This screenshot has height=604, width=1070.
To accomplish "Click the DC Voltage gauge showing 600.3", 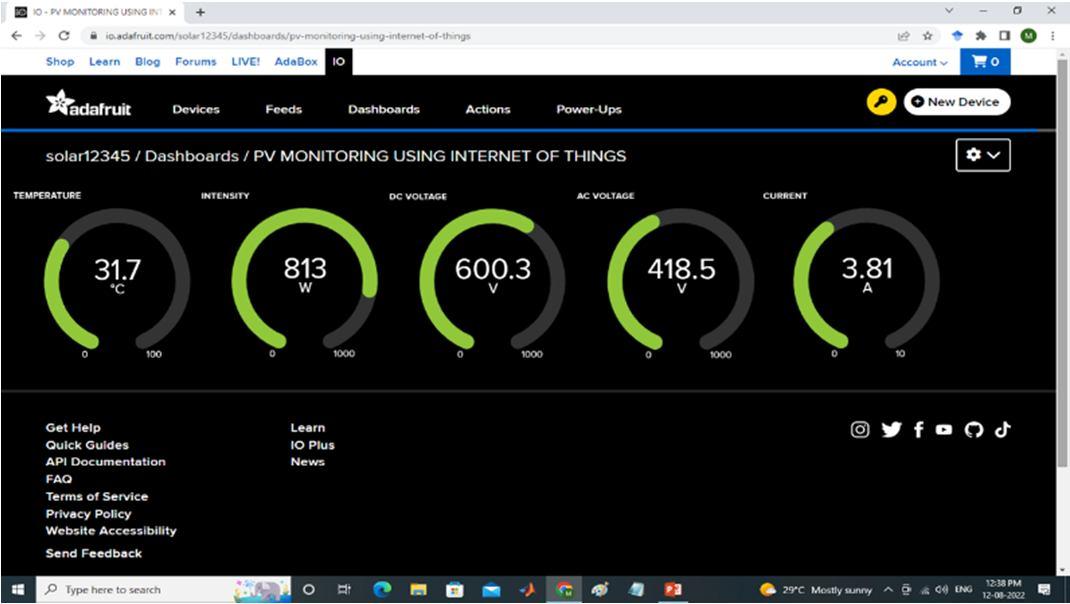I will click(493, 280).
